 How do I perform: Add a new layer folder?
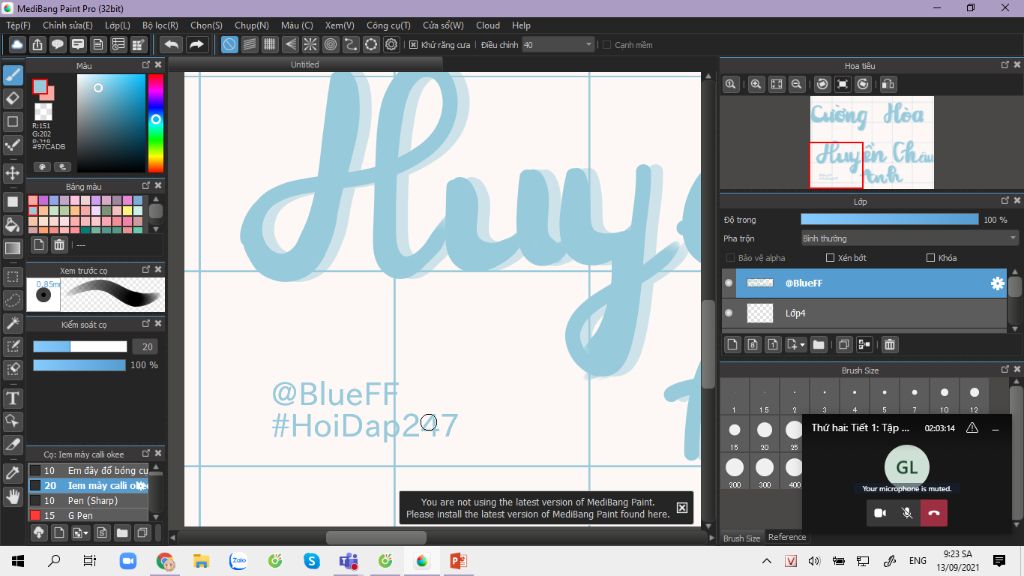coord(818,344)
